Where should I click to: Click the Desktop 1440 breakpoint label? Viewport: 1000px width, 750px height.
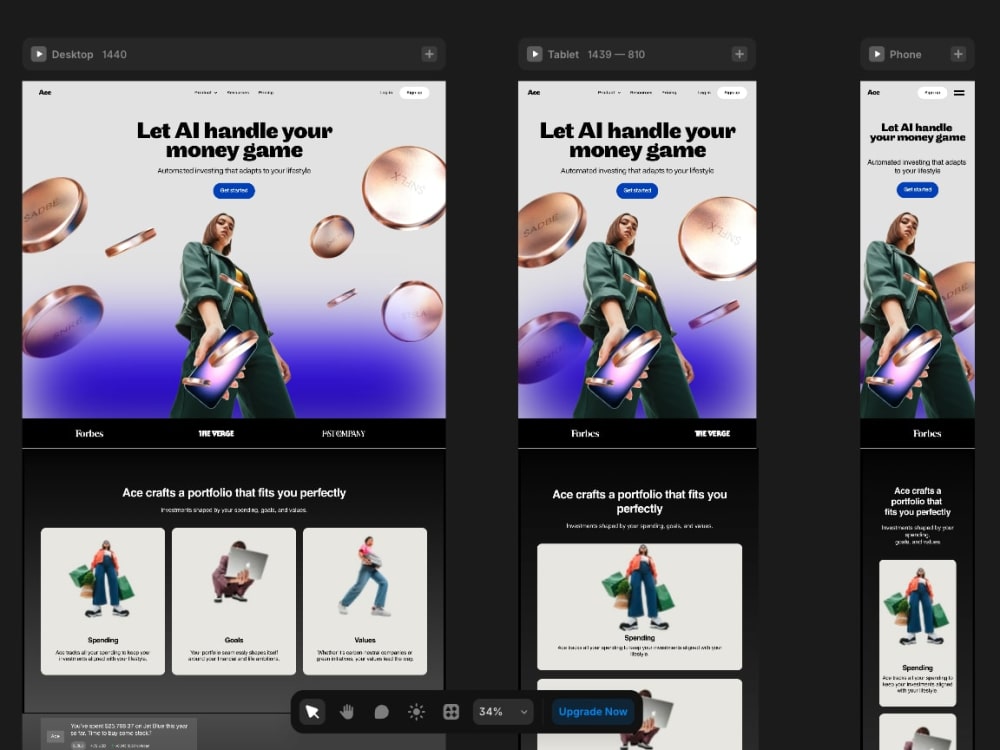point(89,54)
